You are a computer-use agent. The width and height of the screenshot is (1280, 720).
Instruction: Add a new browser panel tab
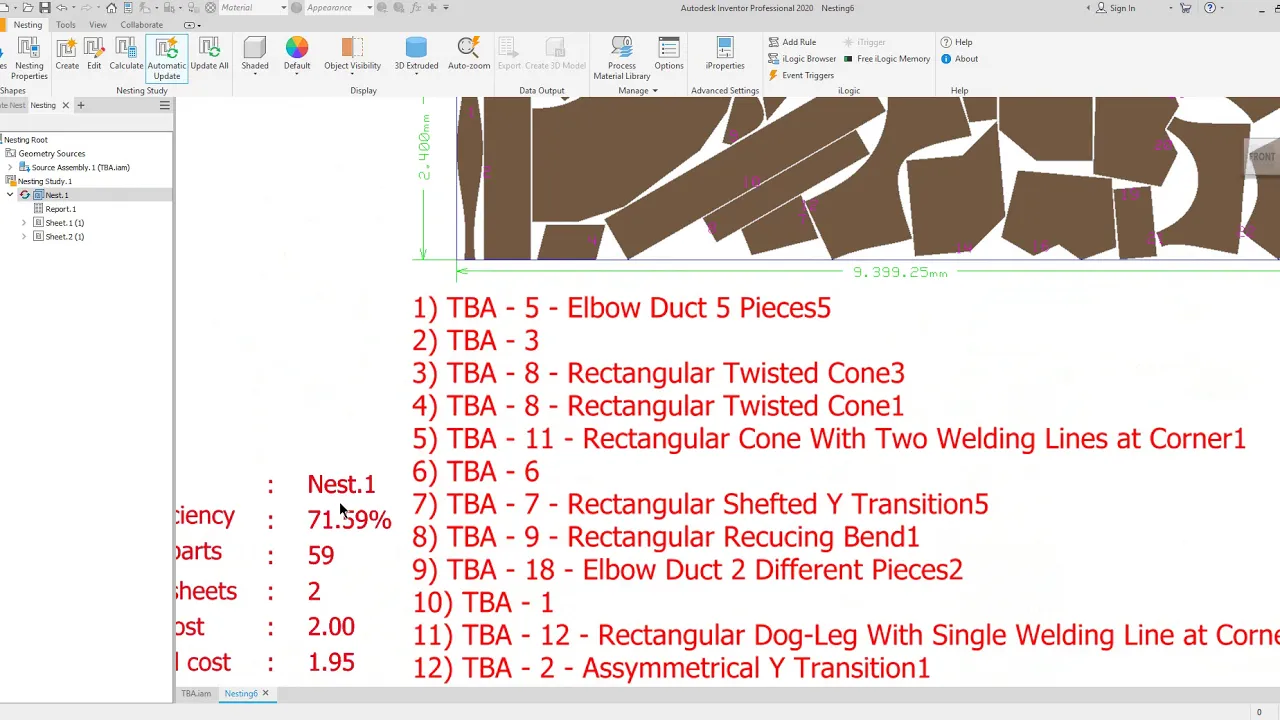[81, 105]
